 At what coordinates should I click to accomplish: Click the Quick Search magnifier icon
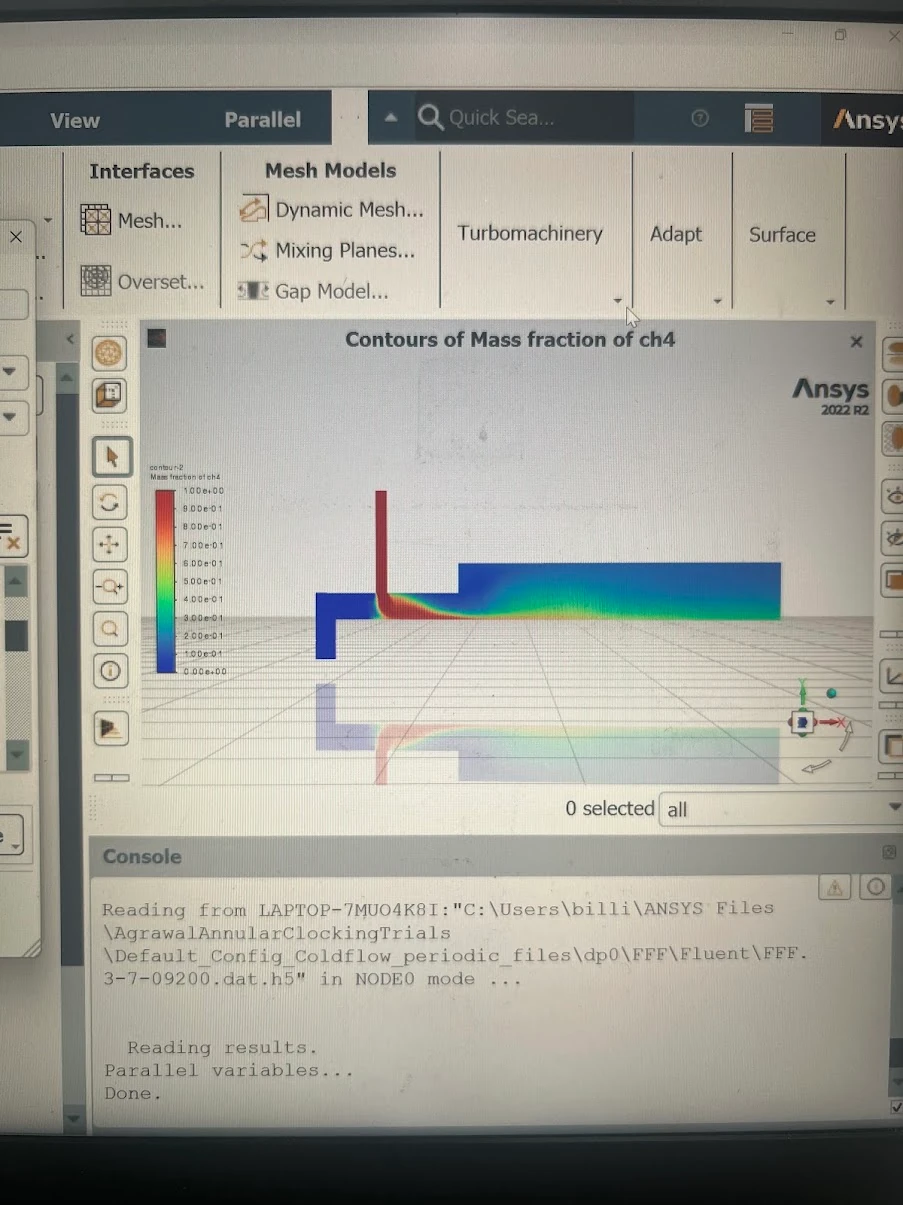[431, 118]
